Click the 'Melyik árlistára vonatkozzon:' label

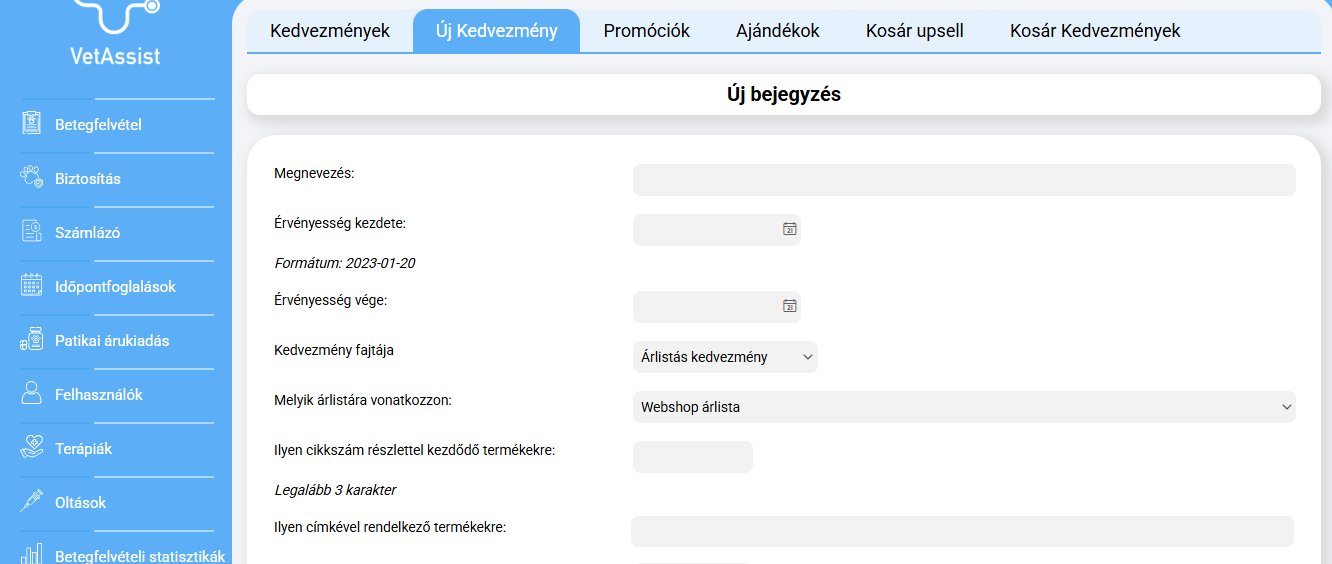363,400
